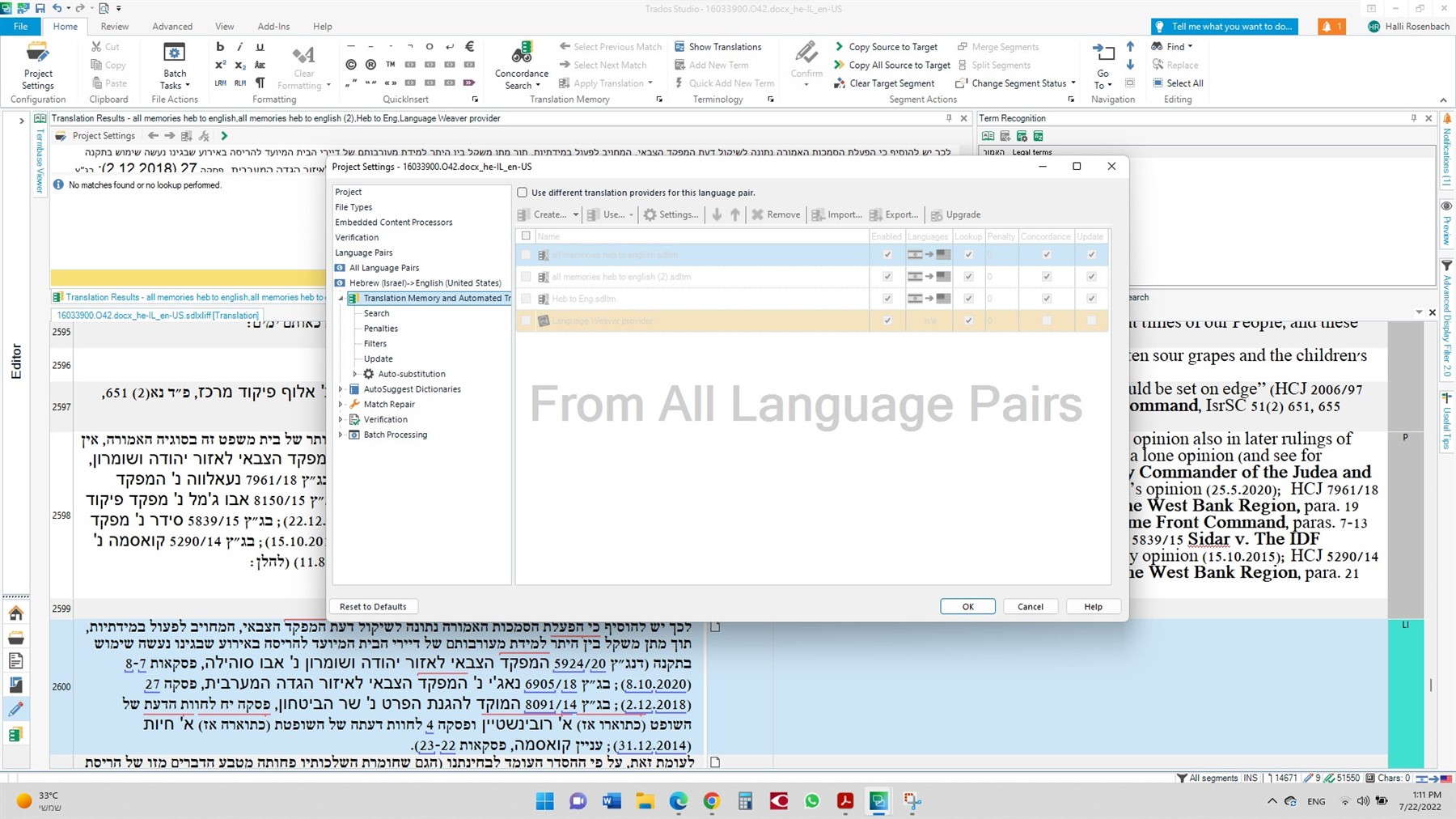The width and height of the screenshot is (1456, 819).
Task: Open Welcome home view from sidebar
Action: coord(16,613)
